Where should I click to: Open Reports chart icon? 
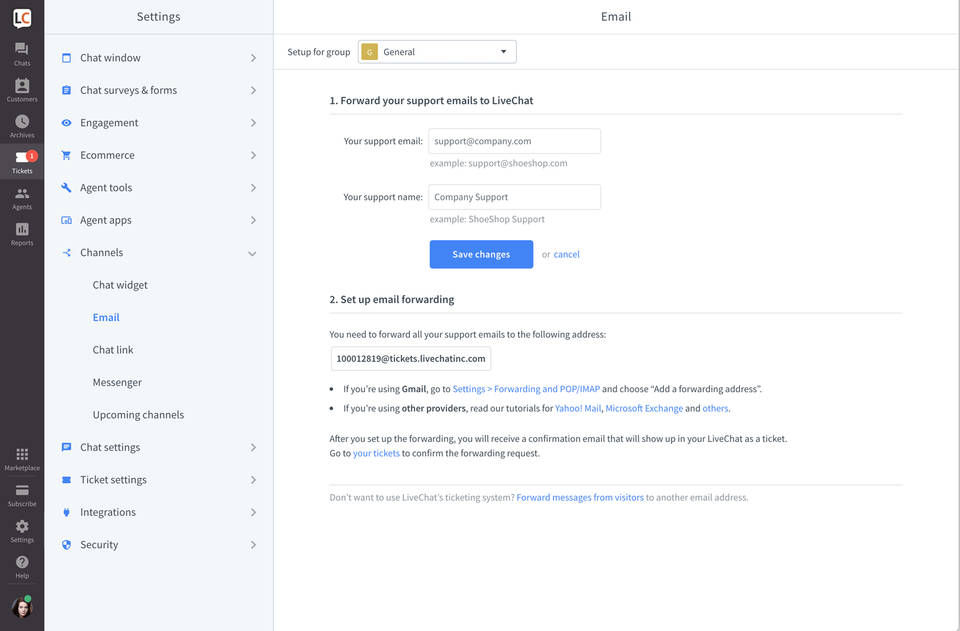[x=22, y=234]
